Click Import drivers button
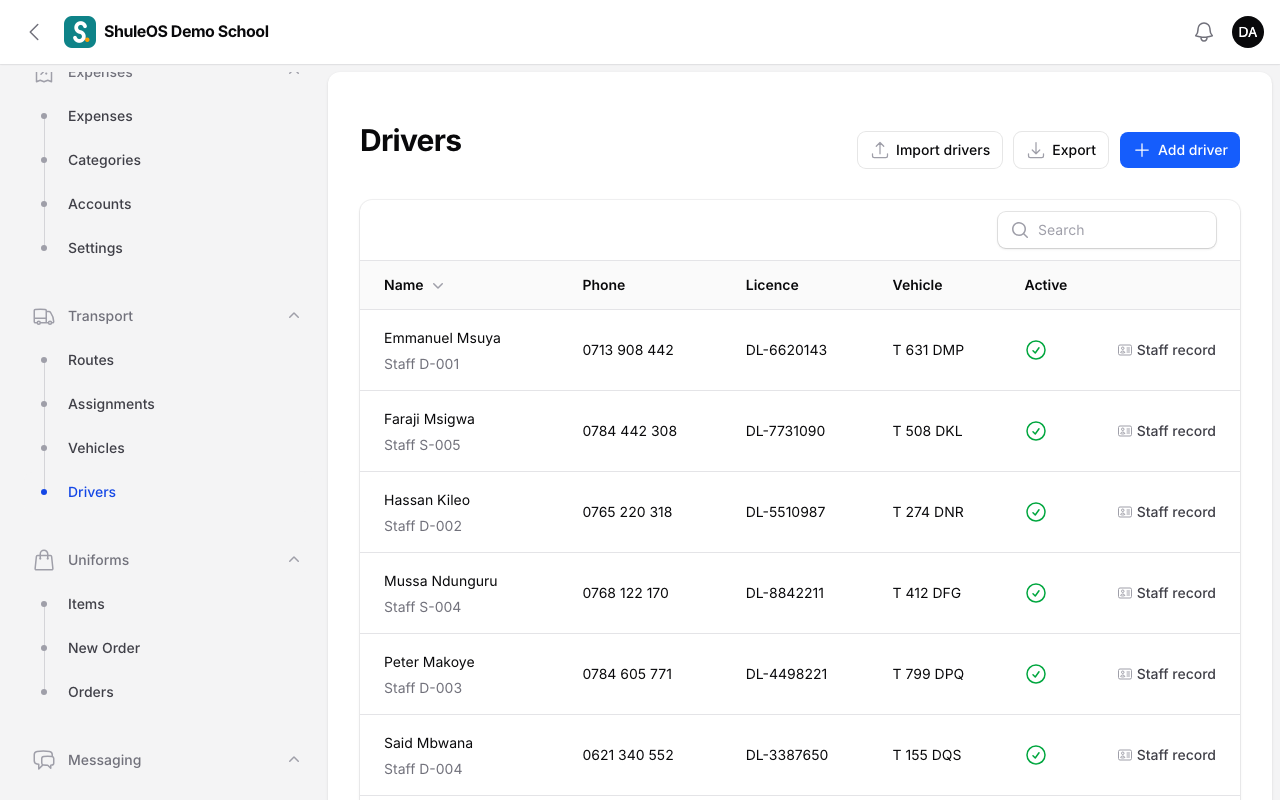Screen dimensions: 1280x800 930,150
